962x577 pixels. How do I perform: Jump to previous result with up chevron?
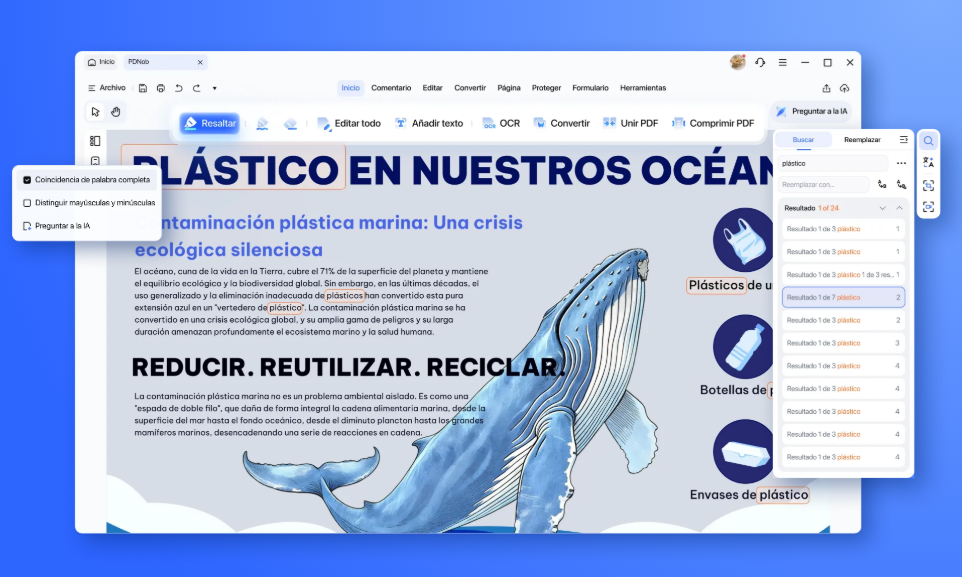899,208
